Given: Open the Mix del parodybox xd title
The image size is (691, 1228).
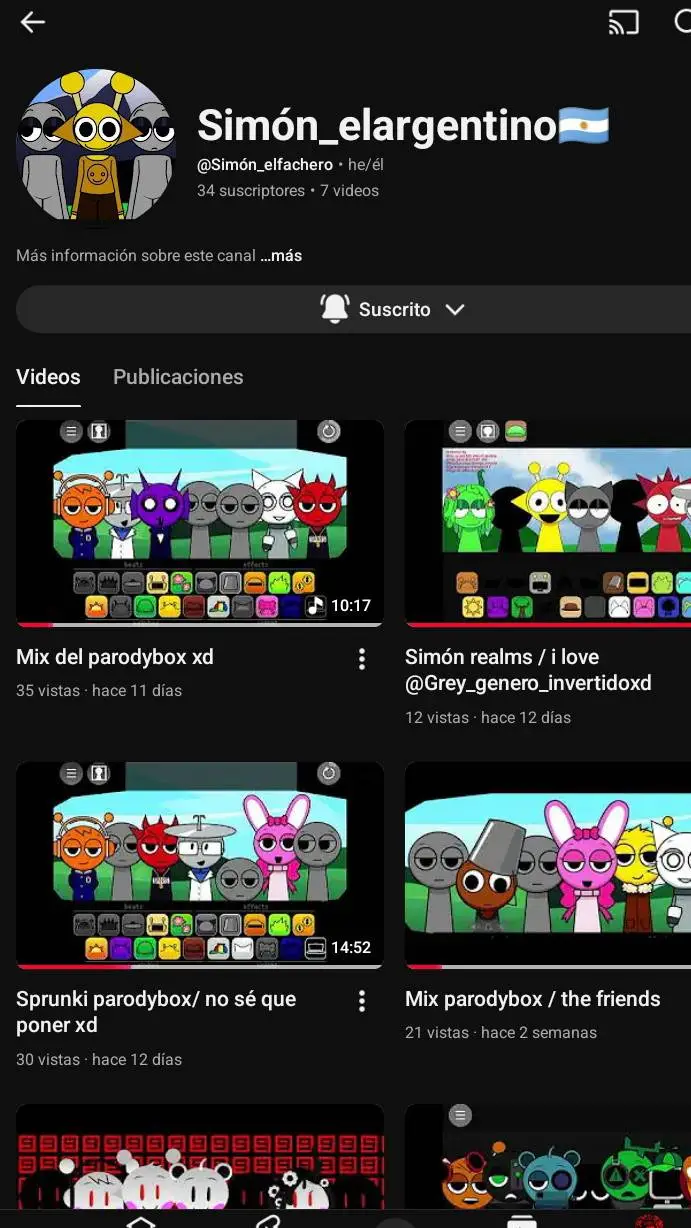Looking at the screenshot, I should click(115, 657).
